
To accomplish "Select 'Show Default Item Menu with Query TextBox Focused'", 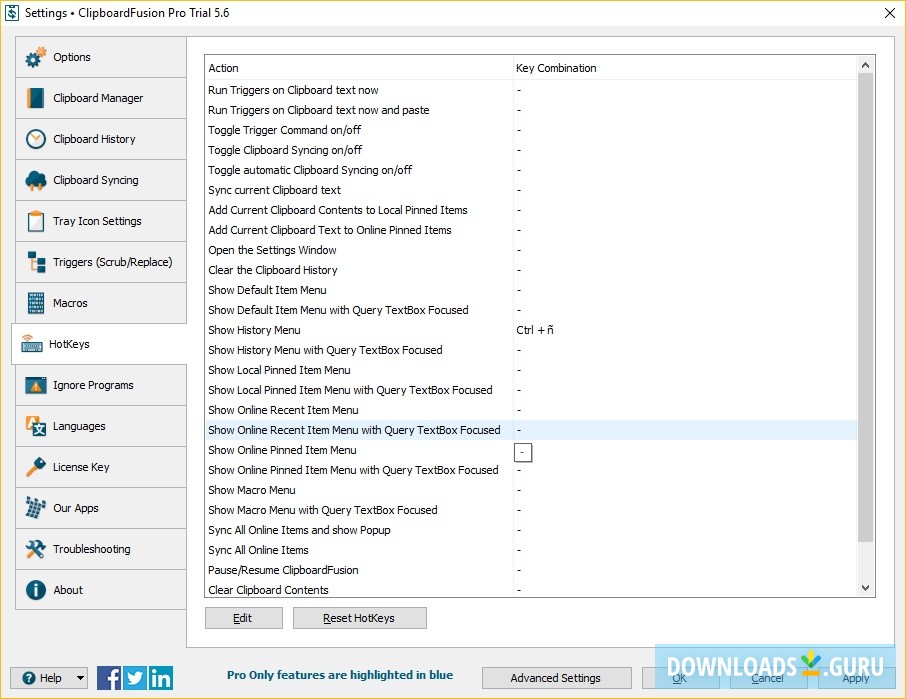I will (x=530, y=310).
